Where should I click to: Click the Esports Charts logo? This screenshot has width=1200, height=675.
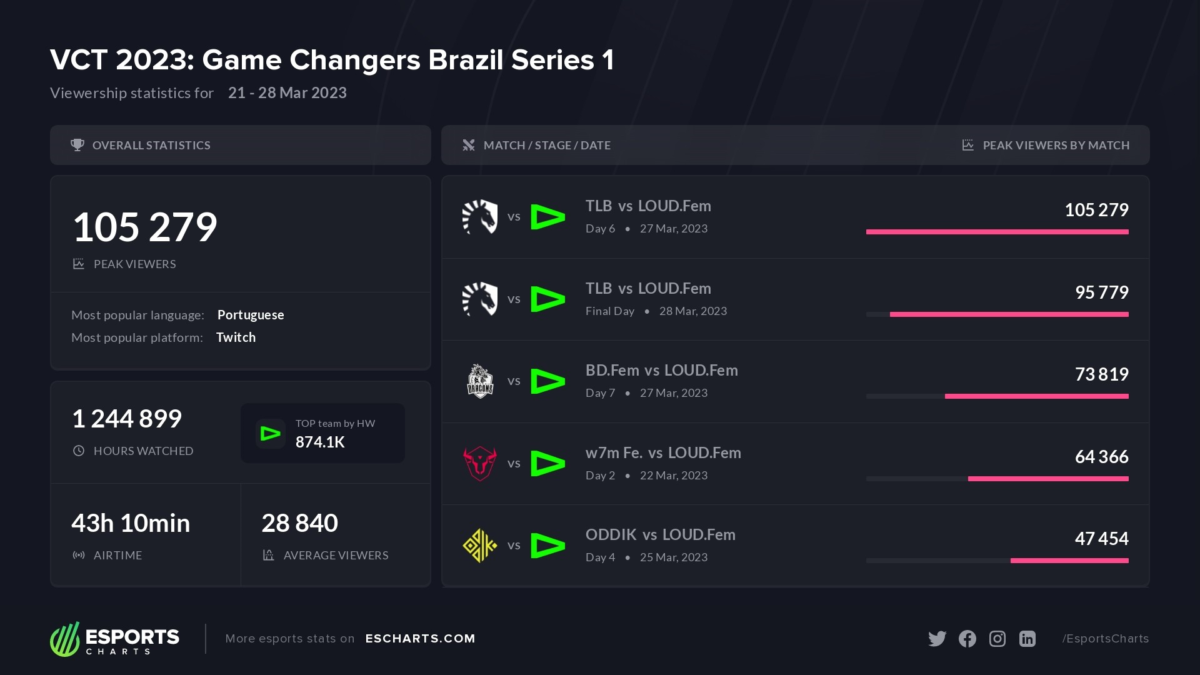(x=115, y=639)
